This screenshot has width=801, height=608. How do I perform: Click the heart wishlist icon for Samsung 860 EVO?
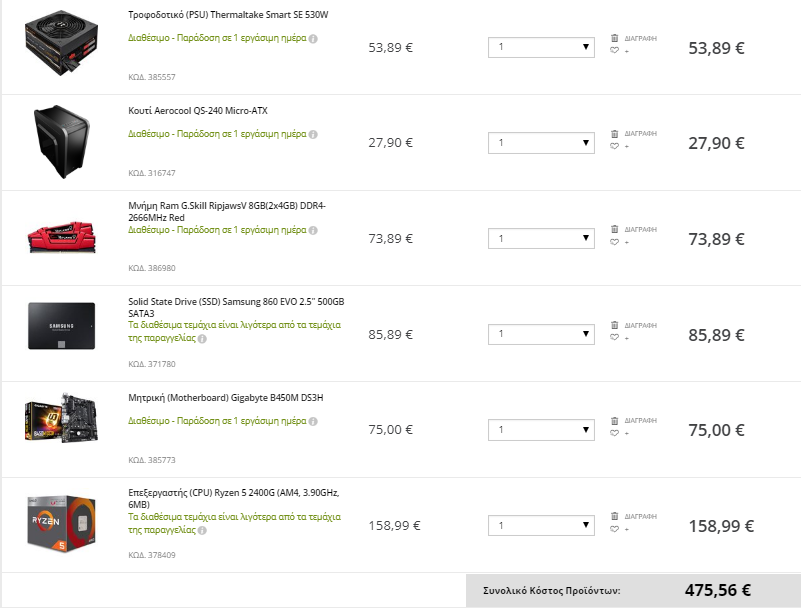click(615, 337)
